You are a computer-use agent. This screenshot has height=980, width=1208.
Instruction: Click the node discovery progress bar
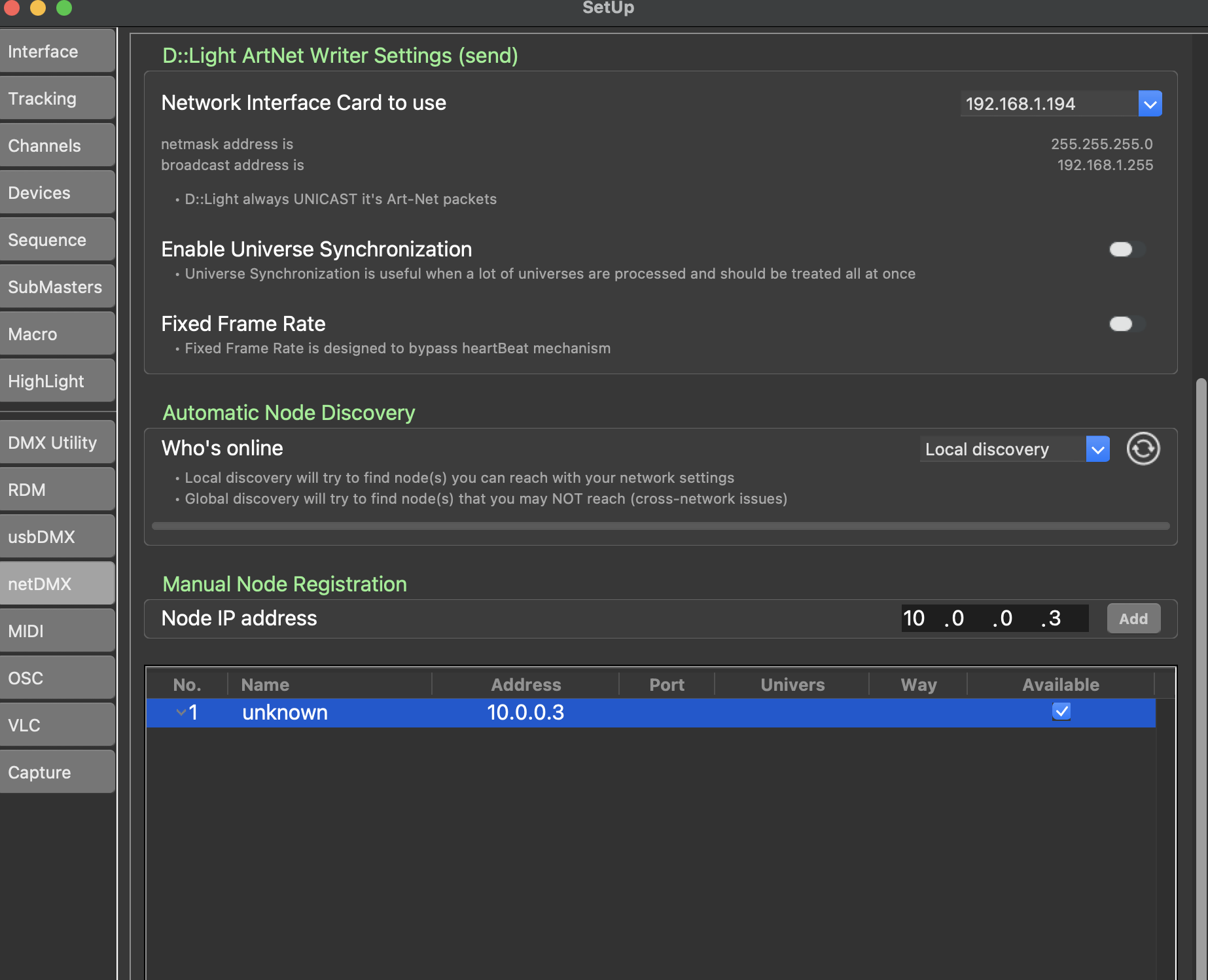(660, 526)
